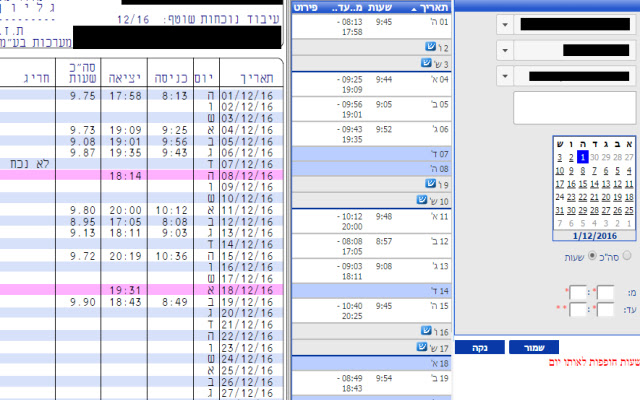This screenshot has width=640, height=400.
Task: Select list row 05 ב' with 9:05 hours
Action: (371, 109)
